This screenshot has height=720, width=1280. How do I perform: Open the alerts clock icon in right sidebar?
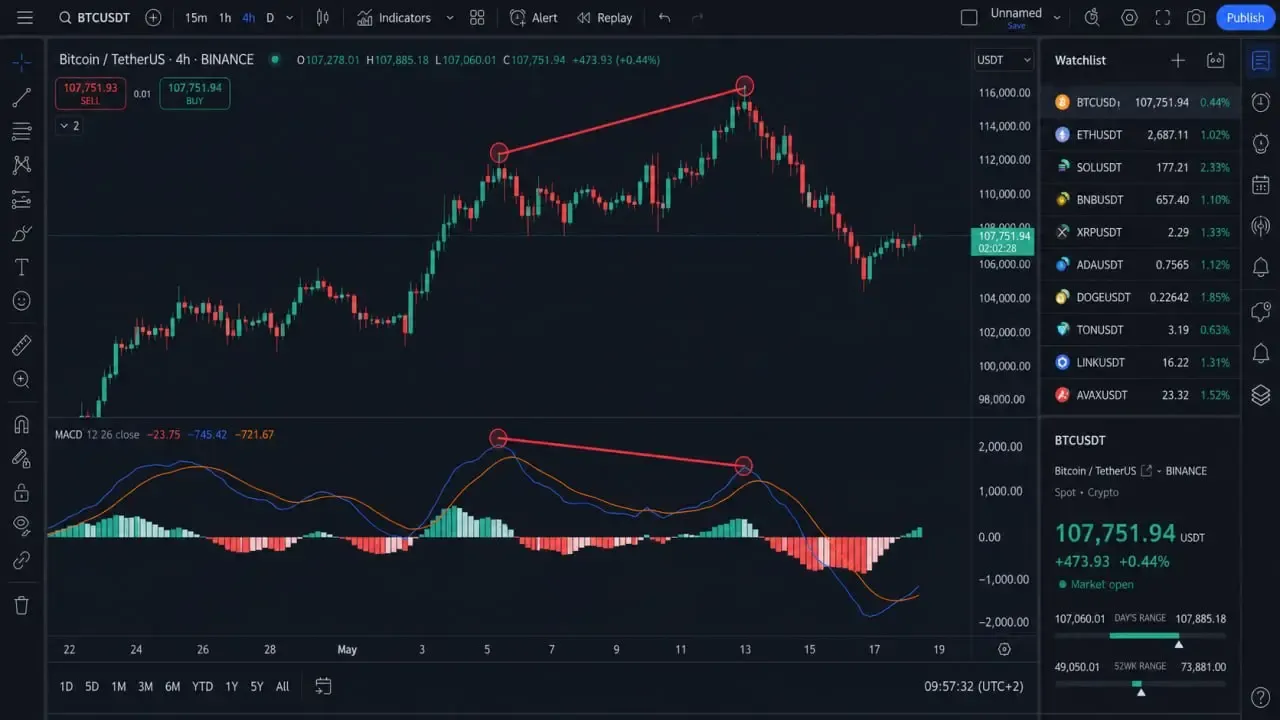click(x=1261, y=102)
